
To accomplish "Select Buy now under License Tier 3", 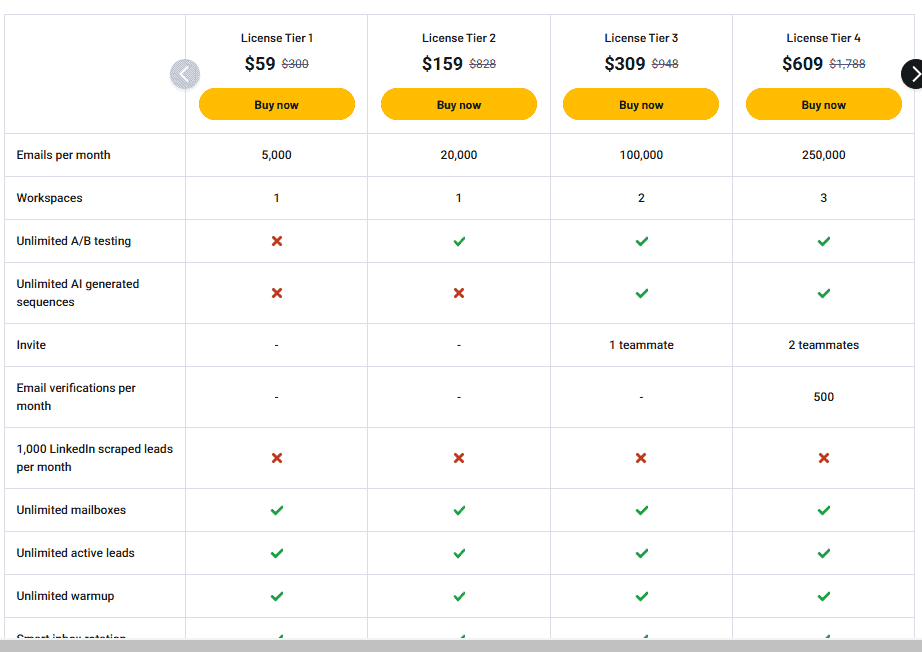I will tap(641, 103).
